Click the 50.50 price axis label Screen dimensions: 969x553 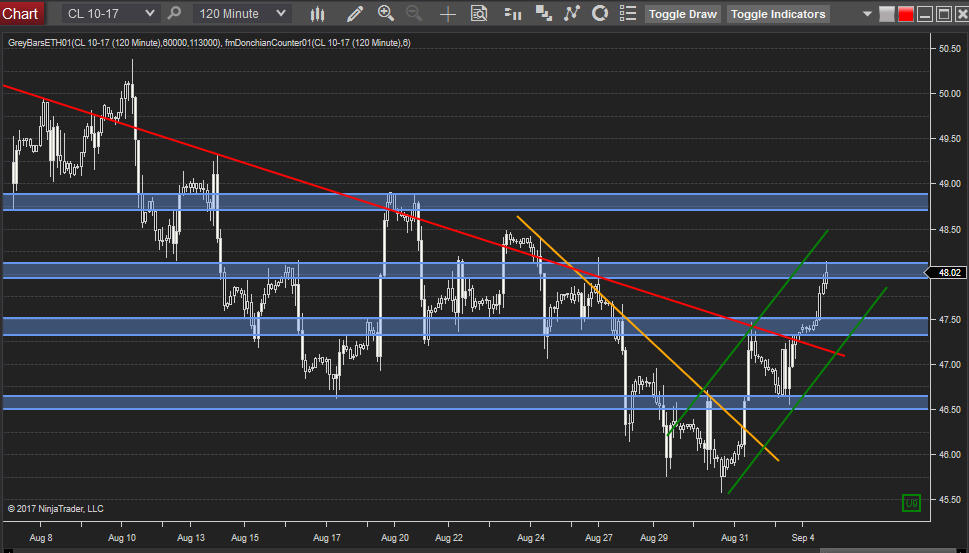(x=949, y=48)
